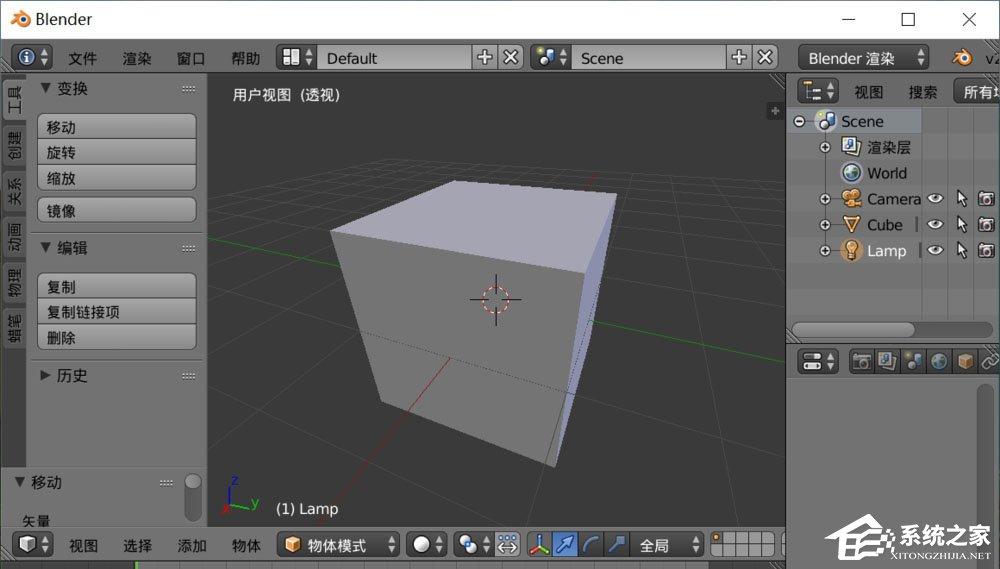Open the Object properties cube icon
1000x569 pixels.
(965, 362)
